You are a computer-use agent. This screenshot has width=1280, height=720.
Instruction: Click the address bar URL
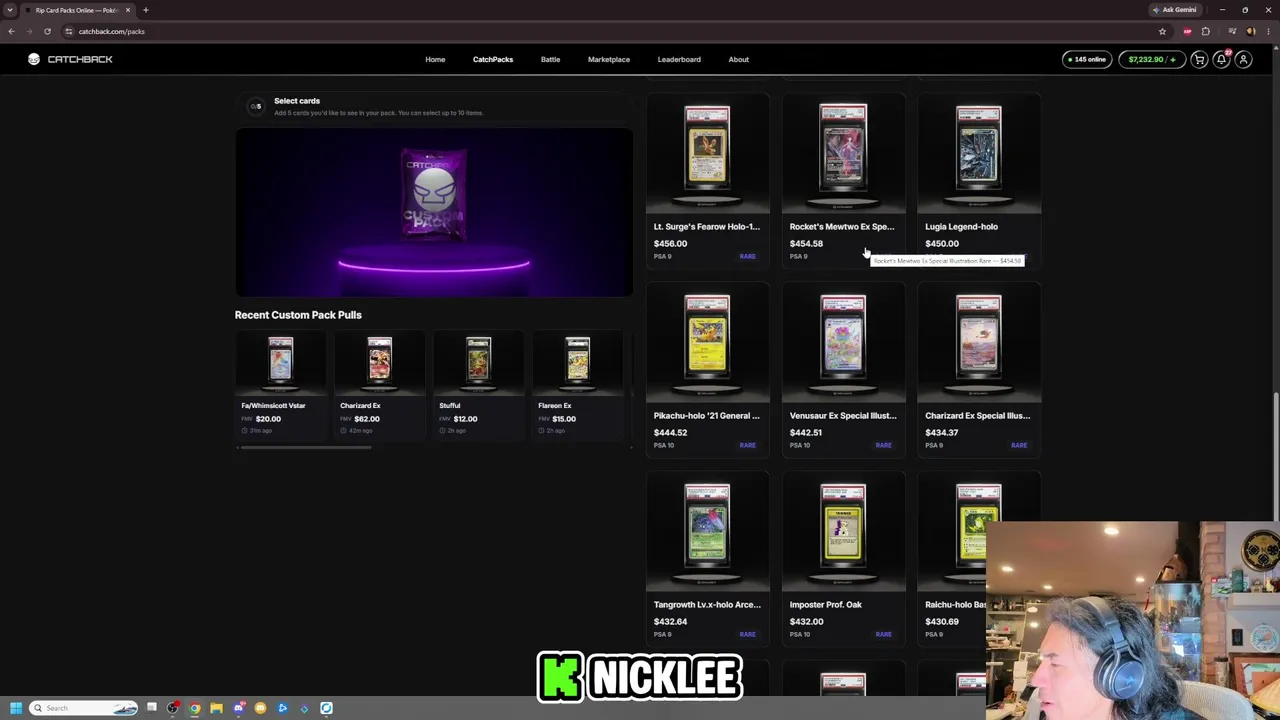(x=112, y=31)
